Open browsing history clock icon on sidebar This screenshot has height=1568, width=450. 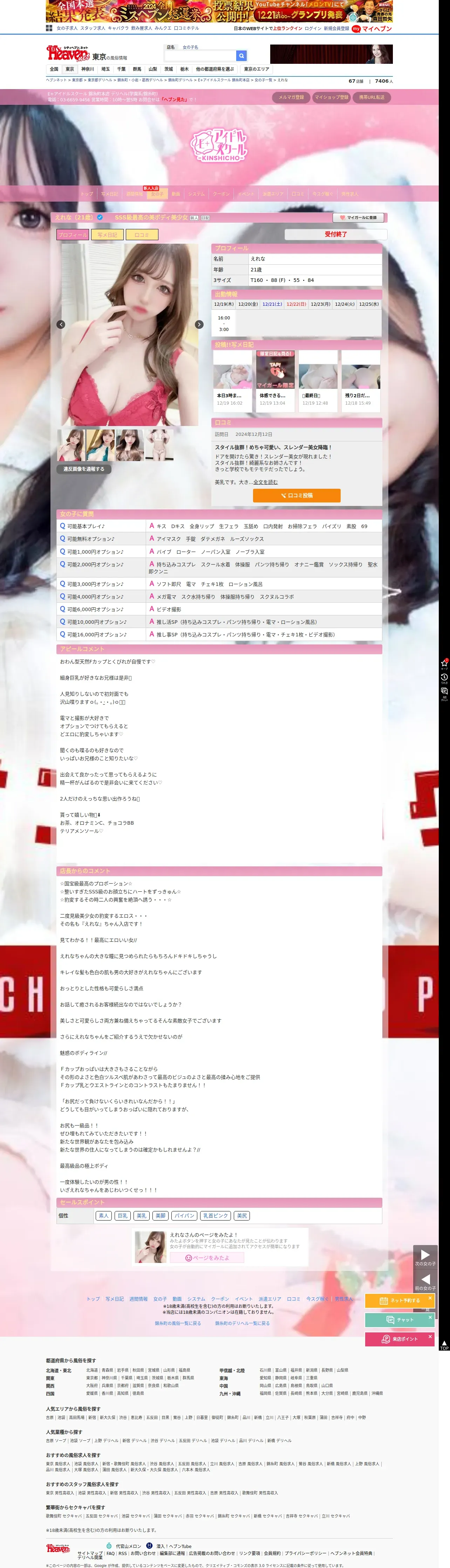click(x=444, y=678)
